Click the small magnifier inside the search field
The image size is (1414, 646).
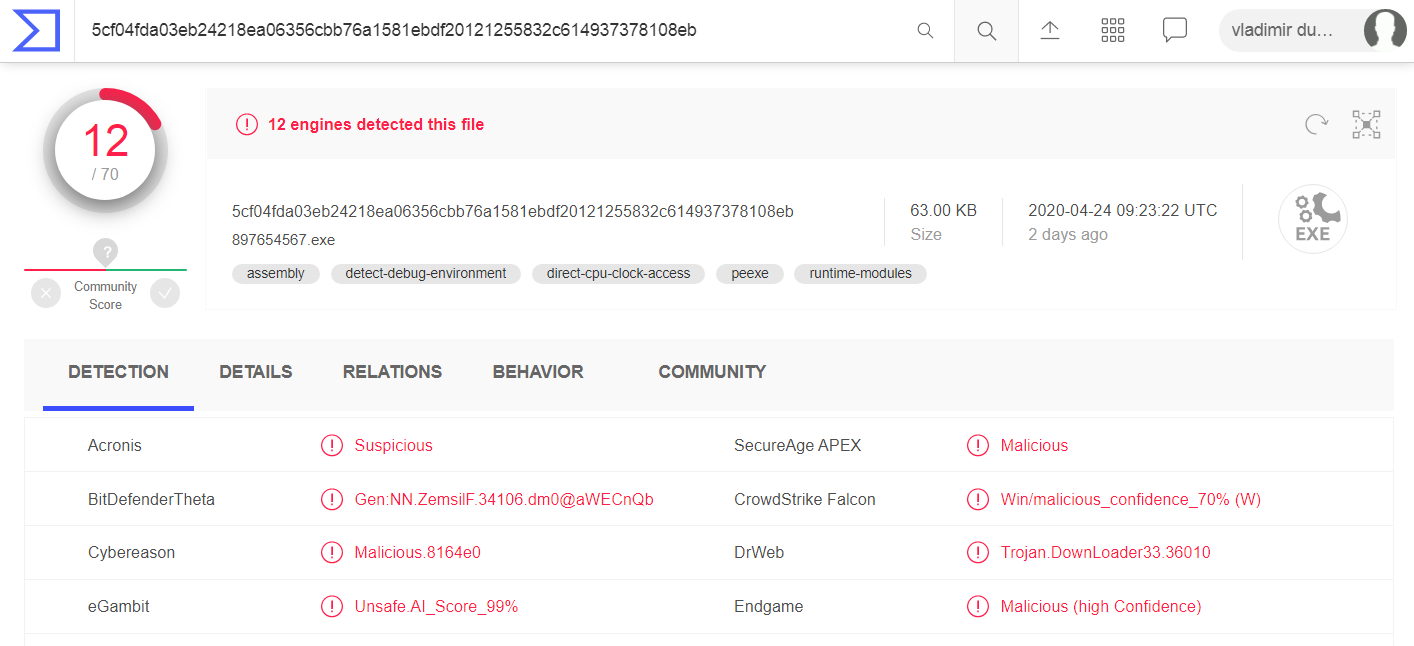tap(925, 31)
